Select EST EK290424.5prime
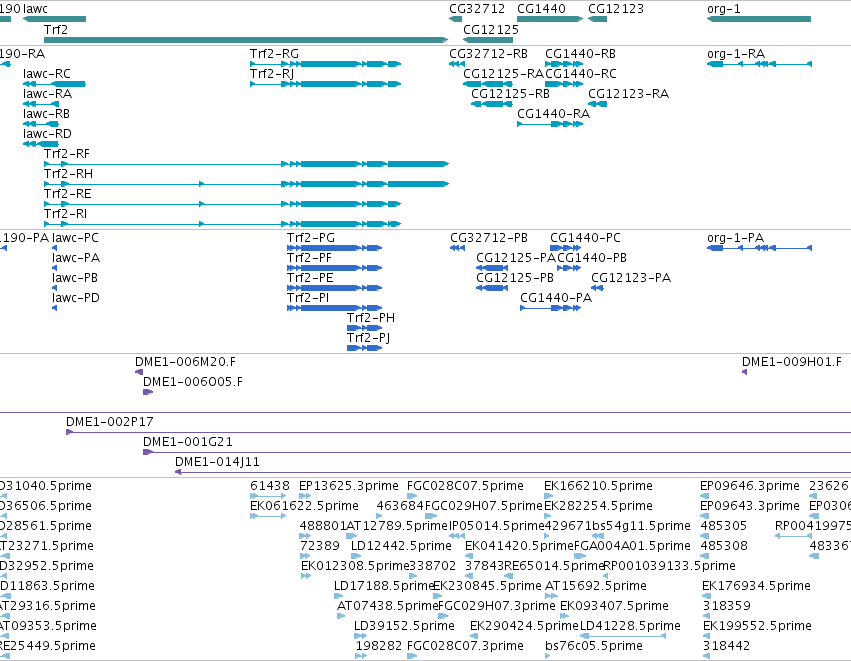This screenshot has height=661, width=851. (x=524, y=626)
